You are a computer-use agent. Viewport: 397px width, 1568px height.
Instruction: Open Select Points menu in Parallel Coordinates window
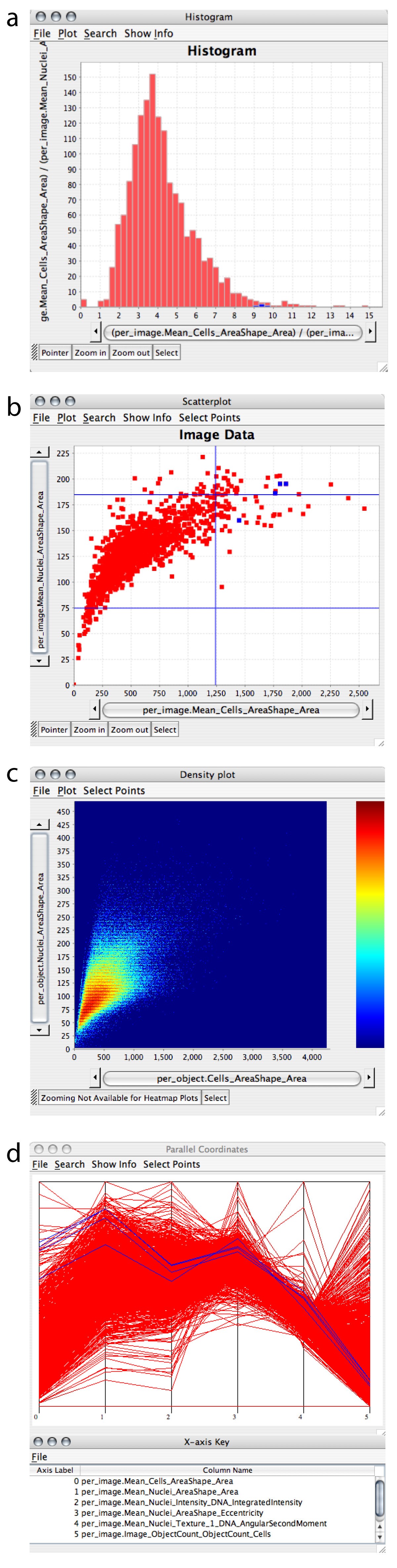[172, 1164]
